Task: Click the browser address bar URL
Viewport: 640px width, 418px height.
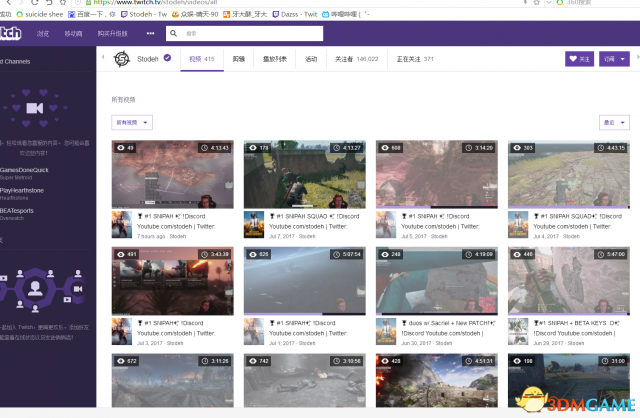Action: point(156,2)
